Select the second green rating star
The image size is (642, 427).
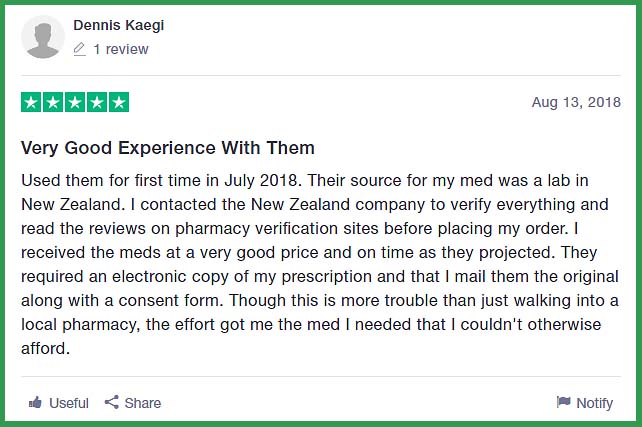click(53, 102)
